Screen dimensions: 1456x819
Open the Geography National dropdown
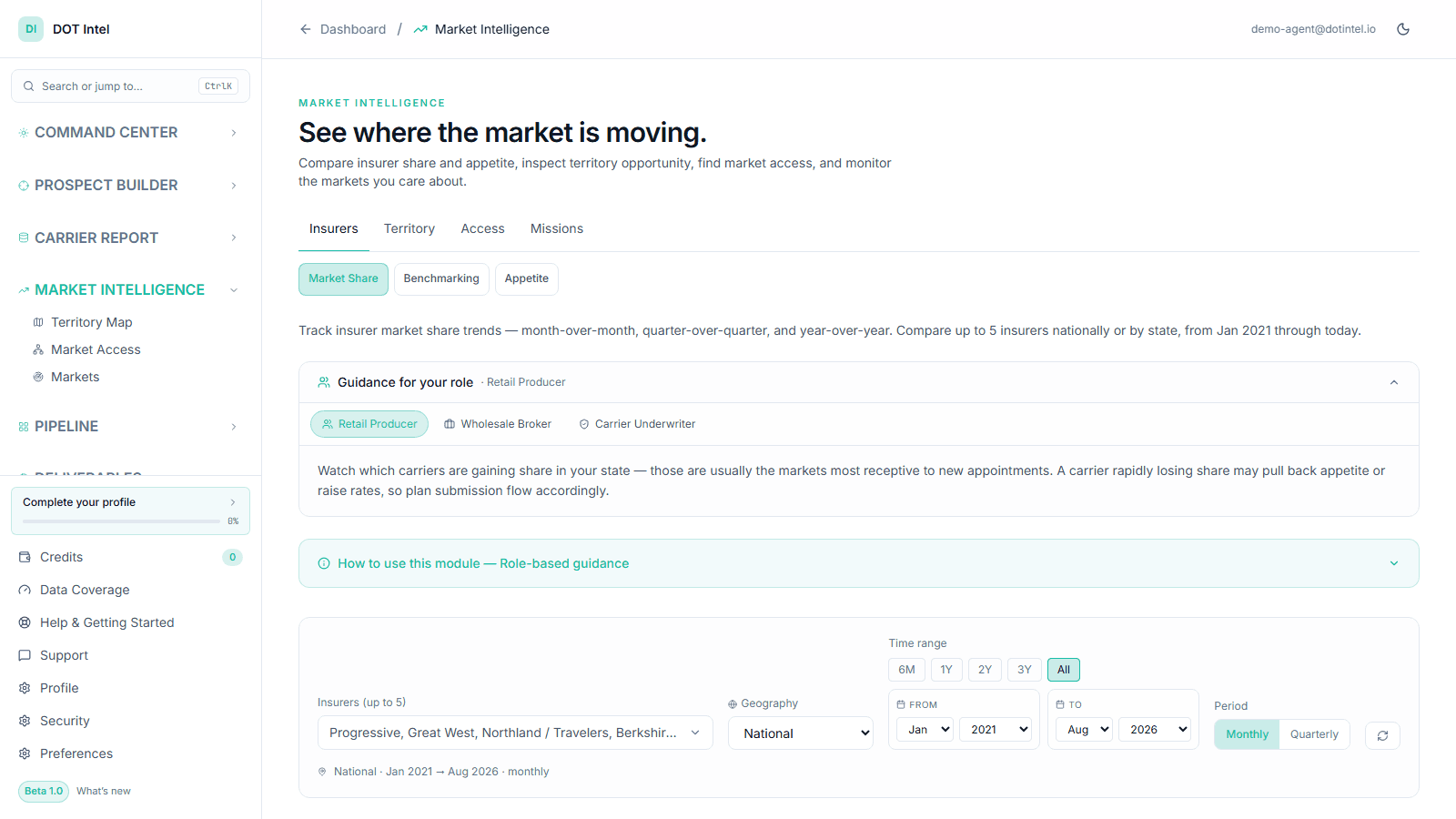(801, 733)
